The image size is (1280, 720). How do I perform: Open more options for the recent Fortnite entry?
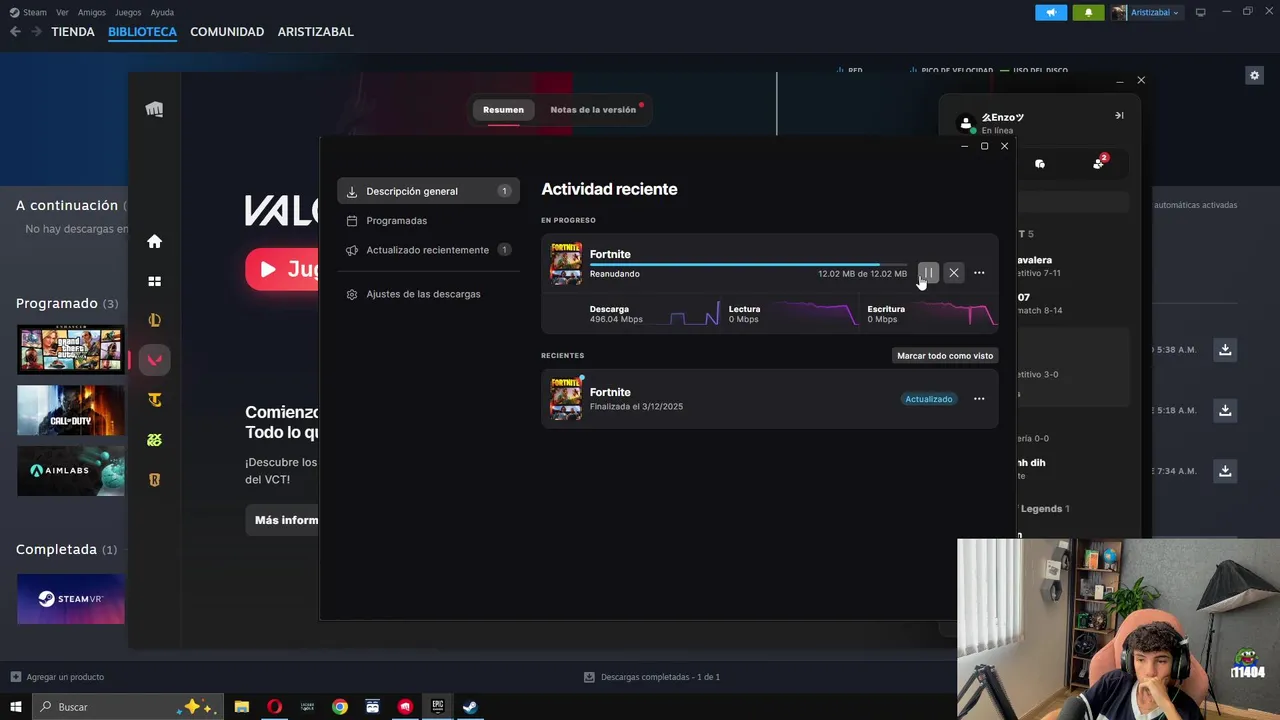point(979,399)
